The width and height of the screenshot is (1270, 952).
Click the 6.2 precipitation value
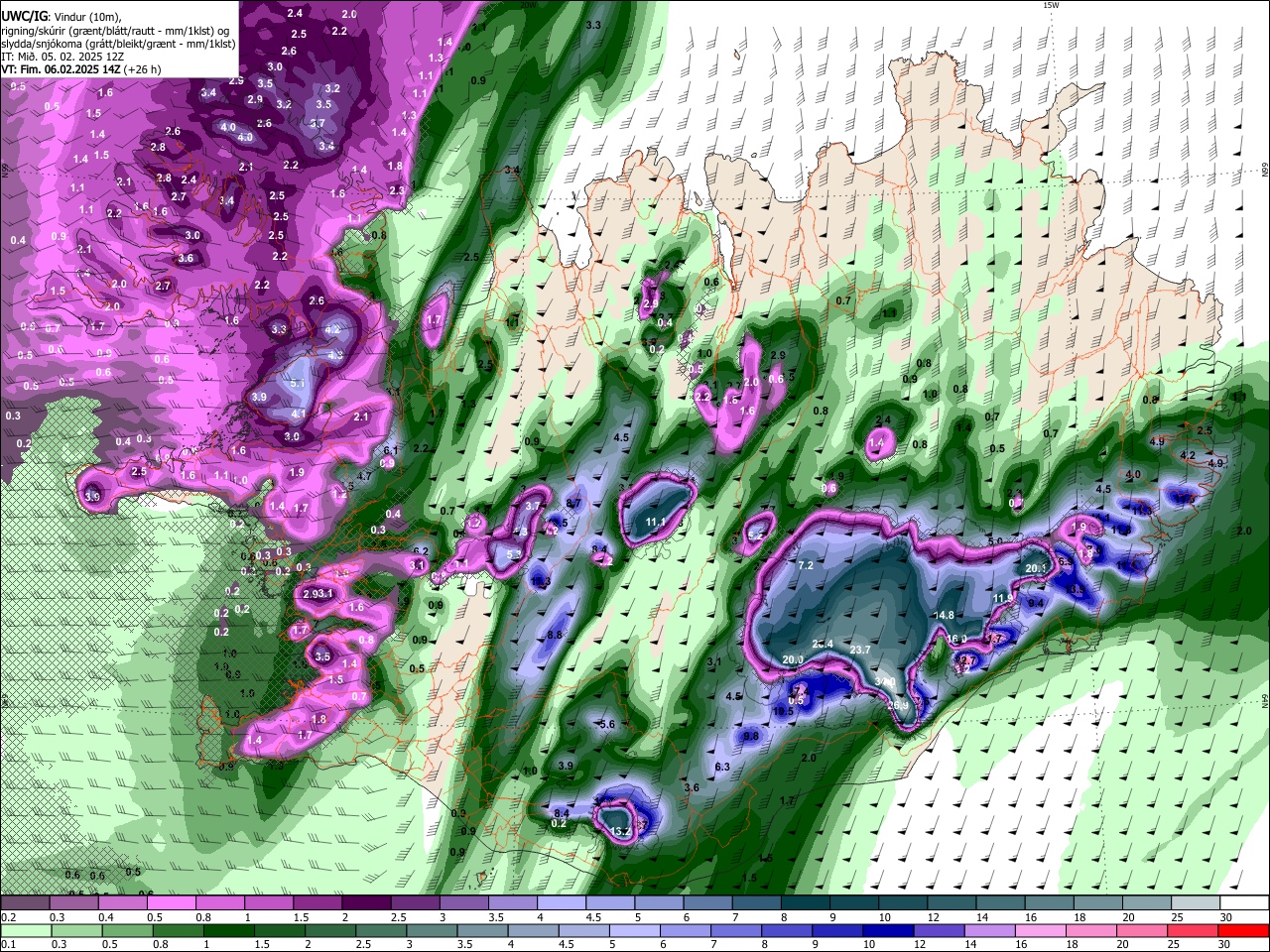(421, 551)
